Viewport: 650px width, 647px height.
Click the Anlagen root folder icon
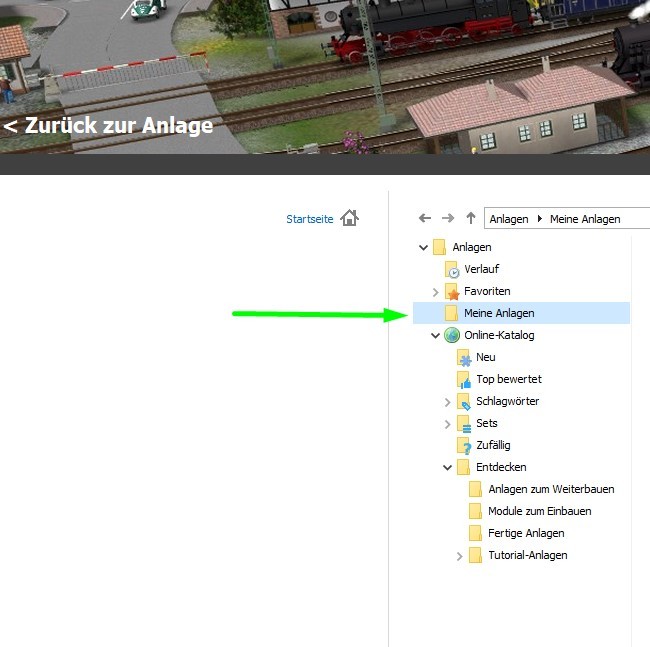click(x=439, y=247)
